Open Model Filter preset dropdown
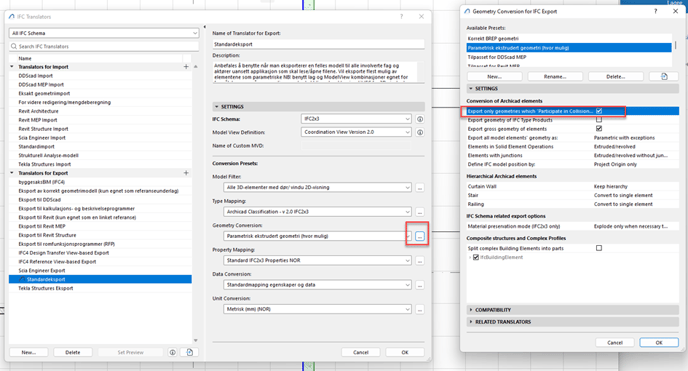Screen dimensions: 688x371 coord(317,187)
